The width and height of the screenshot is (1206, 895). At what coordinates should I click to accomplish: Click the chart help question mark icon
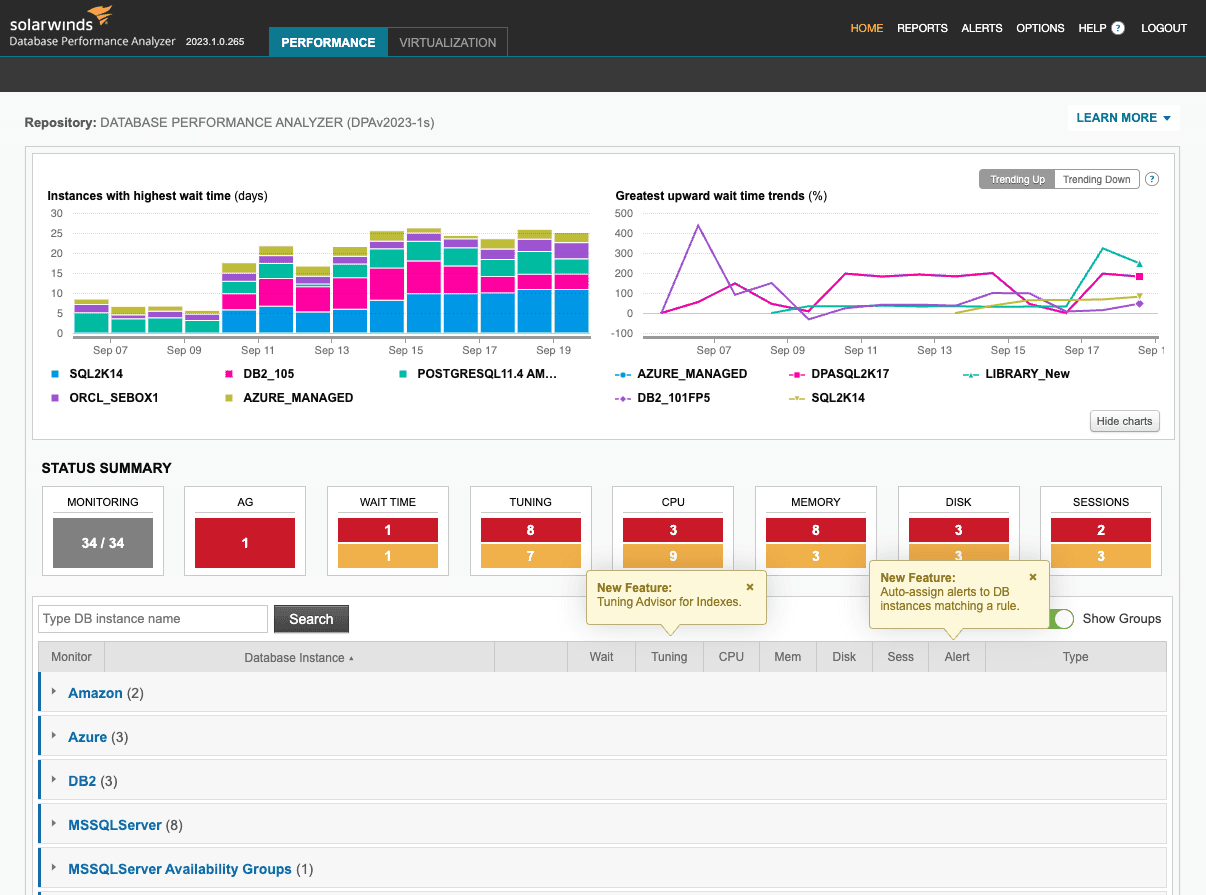click(x=1152, y=180)
